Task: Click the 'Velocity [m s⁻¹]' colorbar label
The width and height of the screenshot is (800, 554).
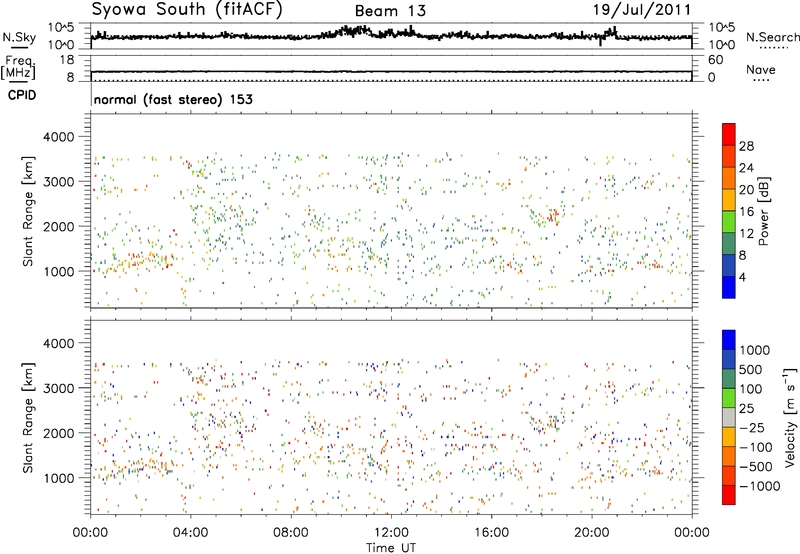Action: coord(790,417)
